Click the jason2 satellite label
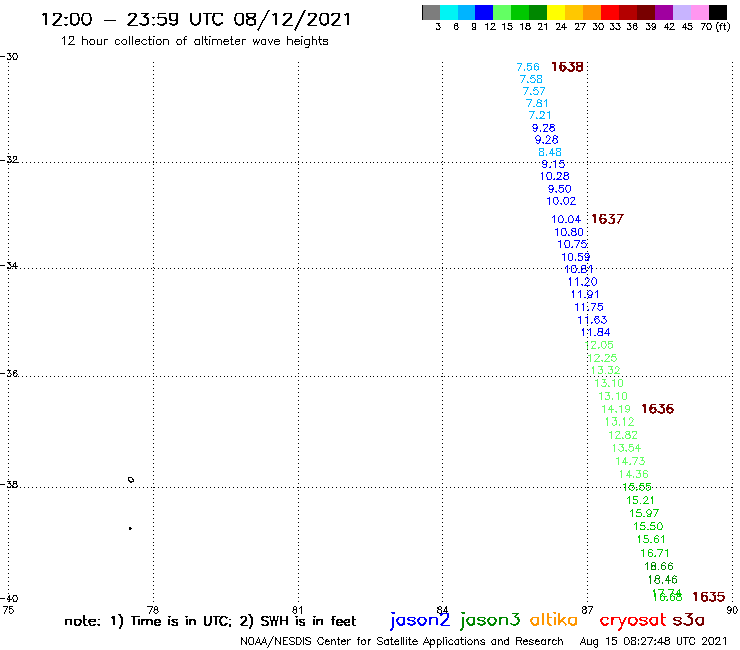This screenshot has width=740, height=650. tap(420, 620)
